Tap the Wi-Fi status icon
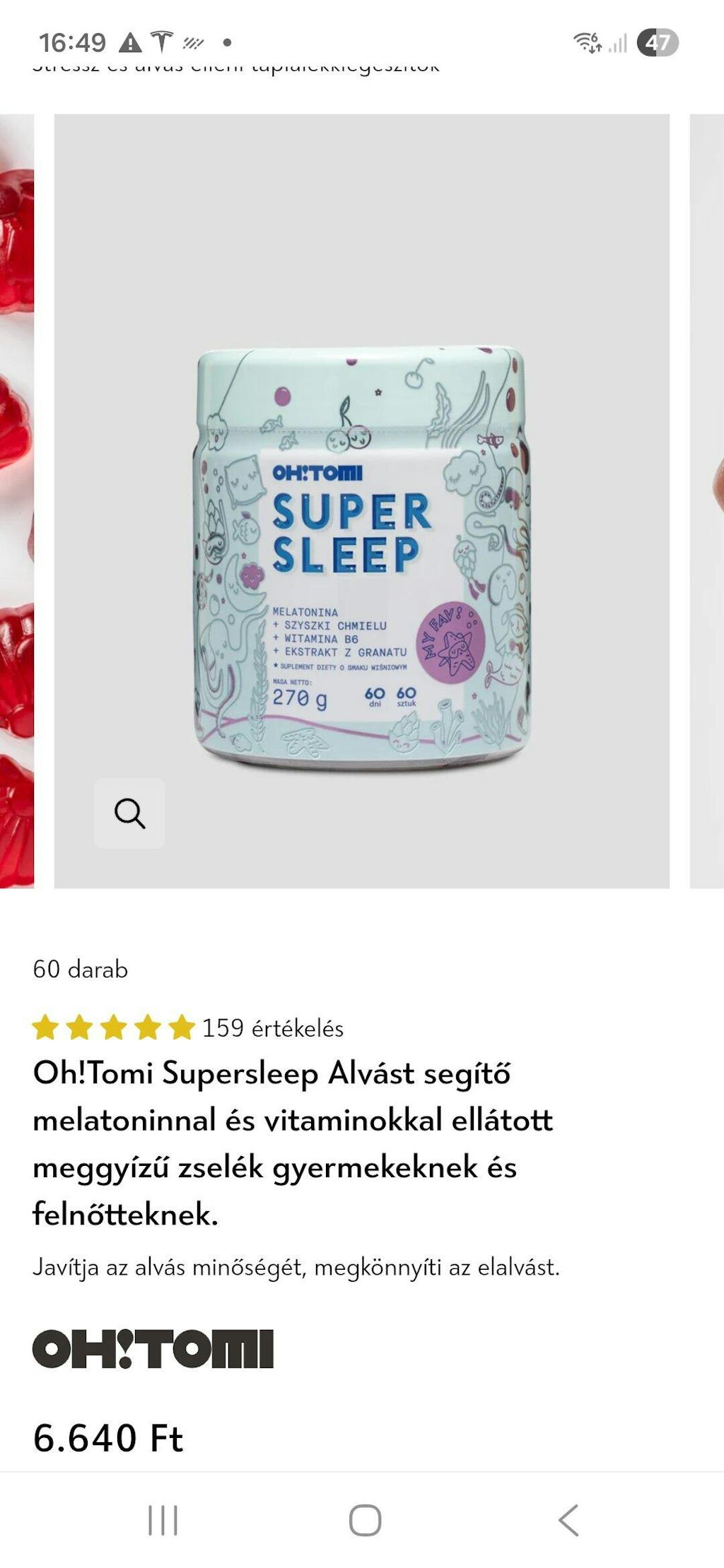Image resolution: width=724 pixels, height=1568 pixels. (588, 42)
